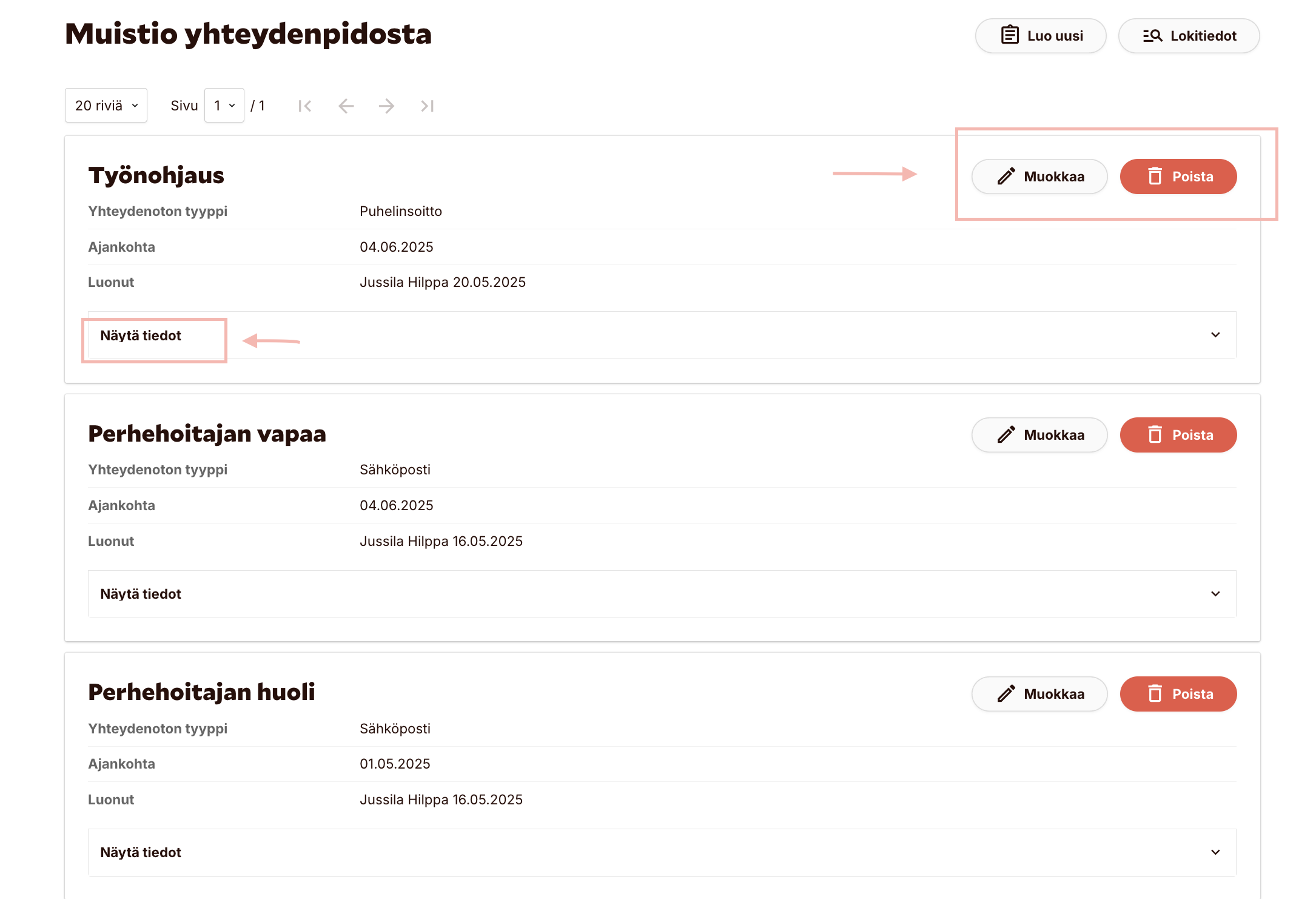Expand Perhehoitajan vapaa details chevron

point(1215,594)
